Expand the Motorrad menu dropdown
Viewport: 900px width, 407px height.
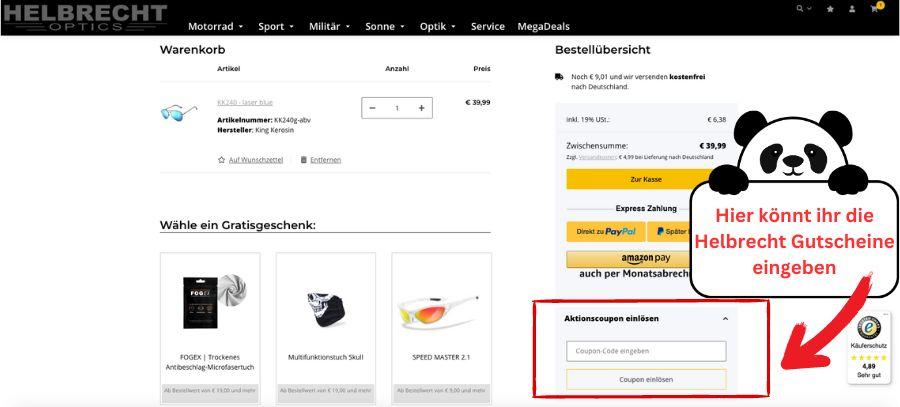tap(215, 26)
